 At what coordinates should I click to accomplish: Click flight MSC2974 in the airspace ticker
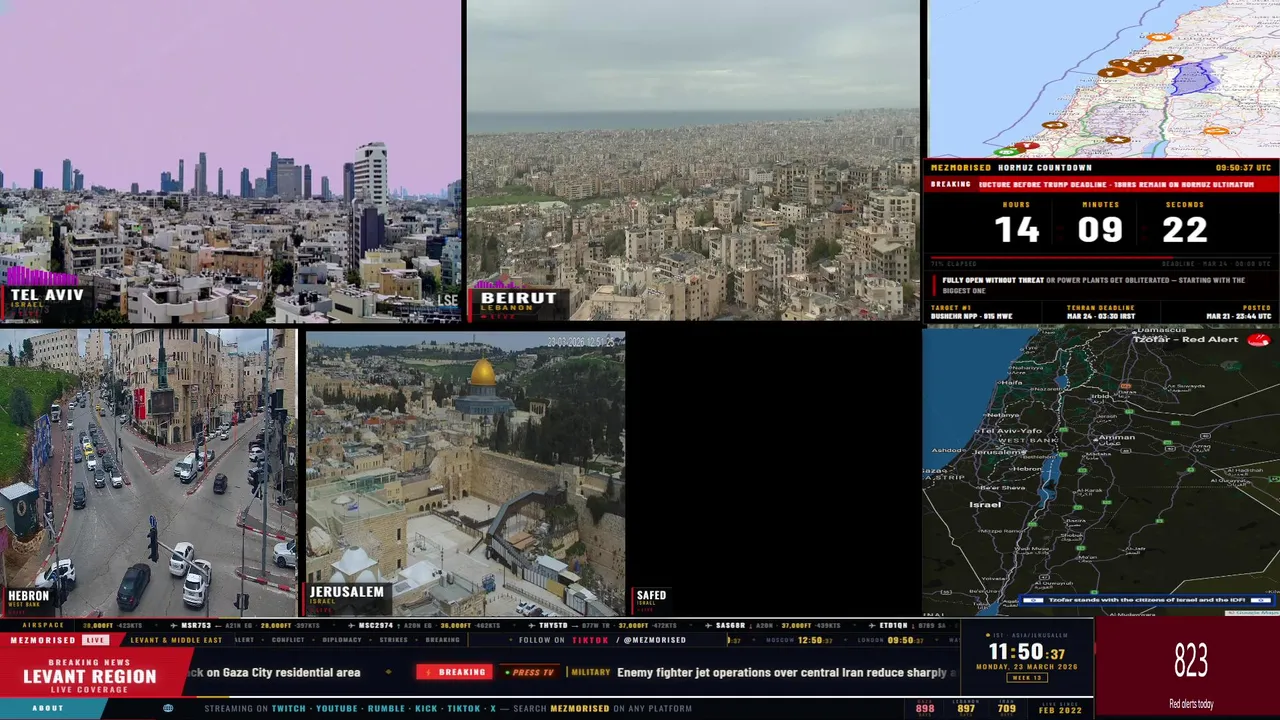376,625
